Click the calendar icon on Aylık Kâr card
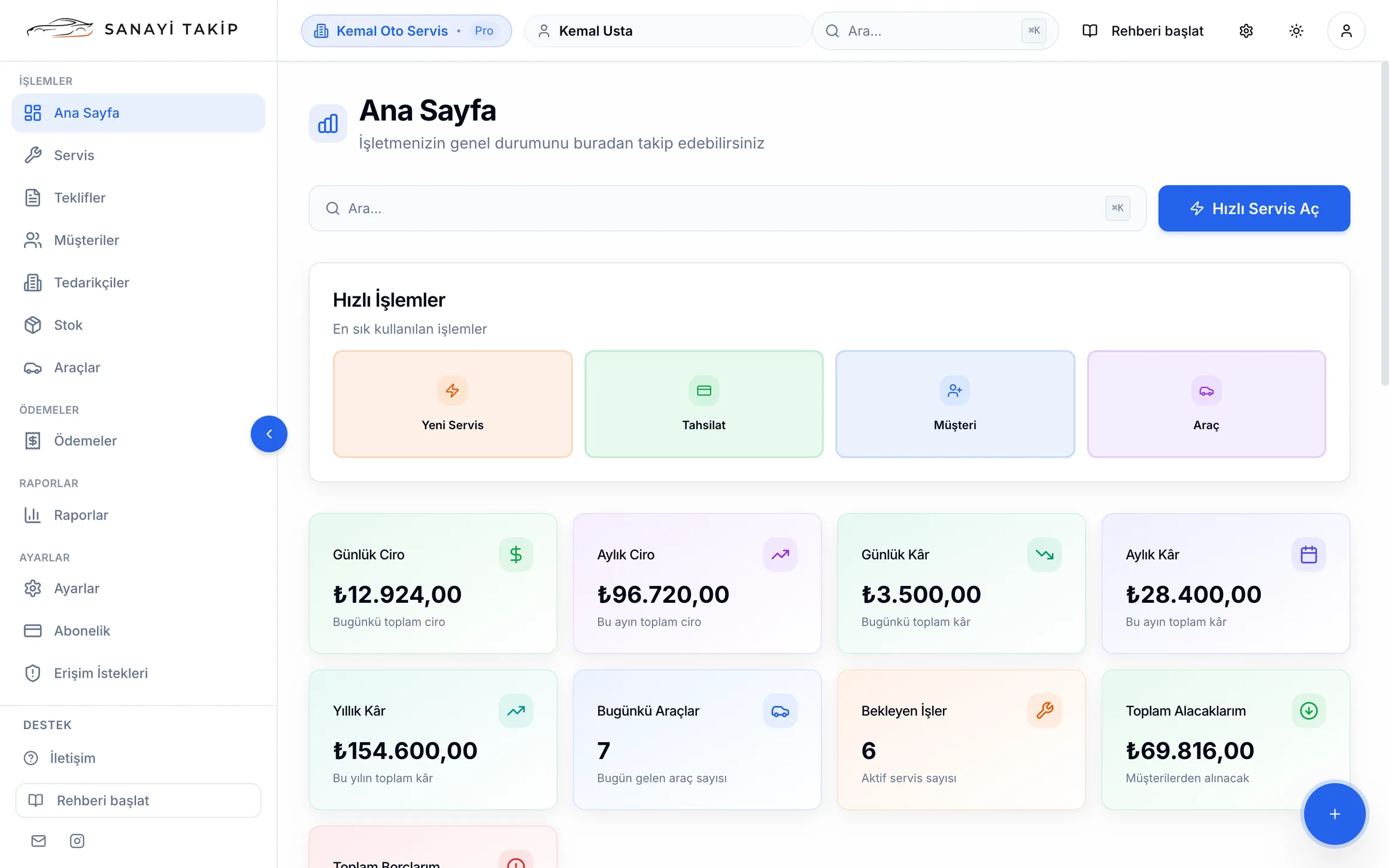Viewport: 1389px width, 868px height. coord(1308,554)
